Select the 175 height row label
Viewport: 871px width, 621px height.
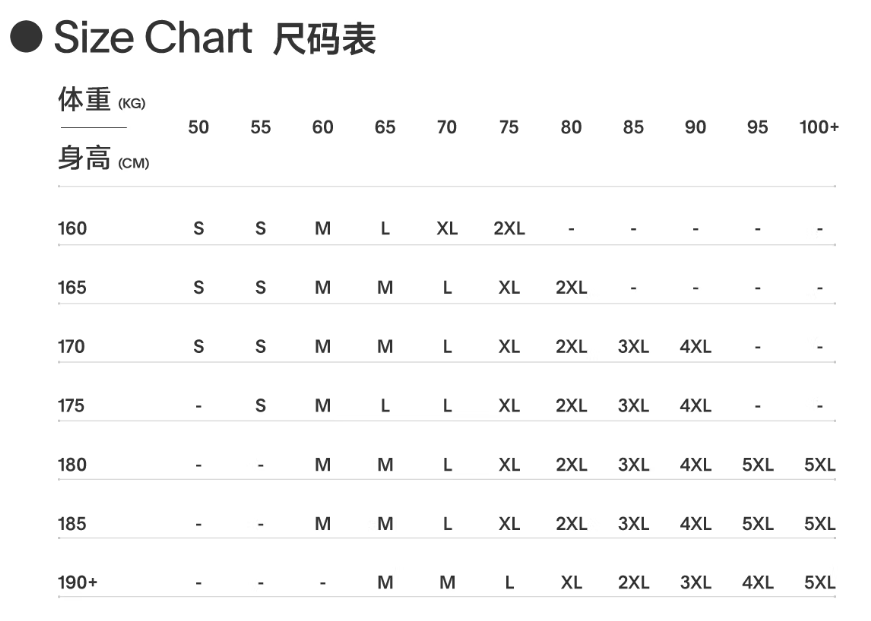72,405
